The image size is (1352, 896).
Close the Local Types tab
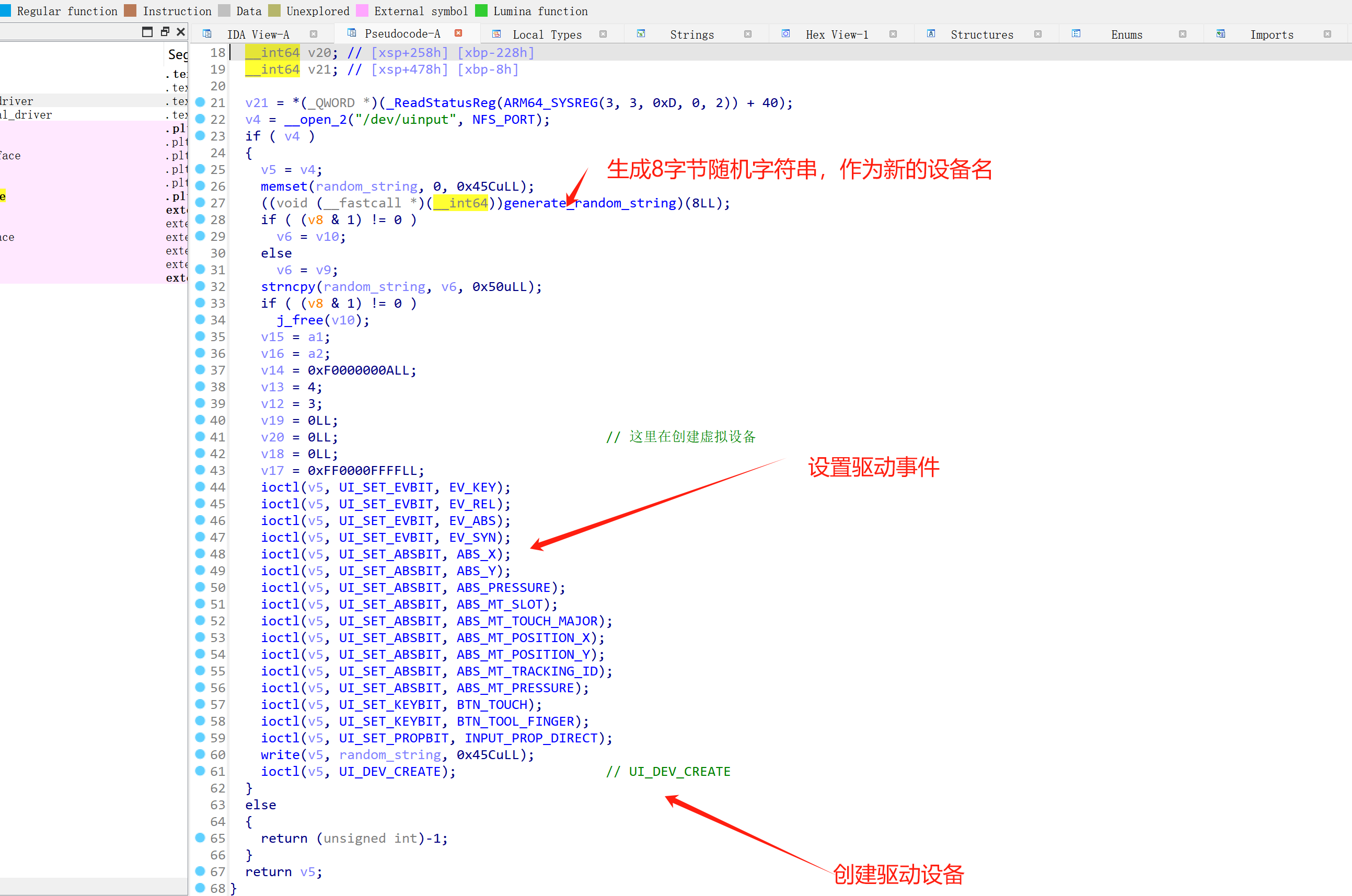pos(603,34)
